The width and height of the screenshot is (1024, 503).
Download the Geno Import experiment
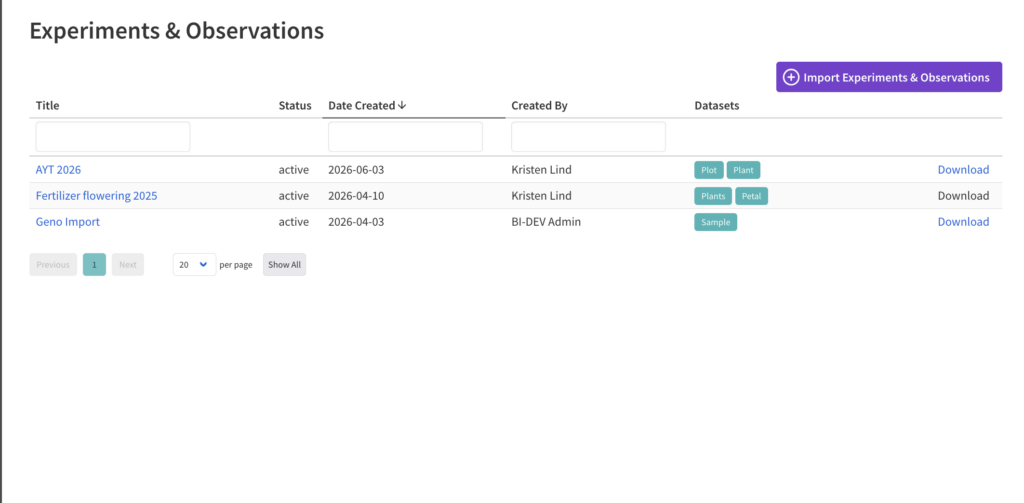(963, 222)
